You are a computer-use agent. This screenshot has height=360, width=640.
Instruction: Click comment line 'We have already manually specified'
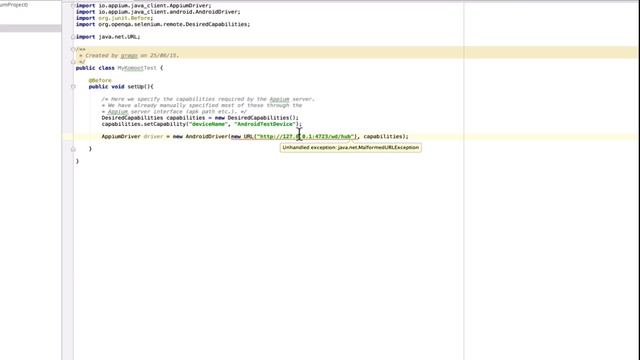[202, 105]
